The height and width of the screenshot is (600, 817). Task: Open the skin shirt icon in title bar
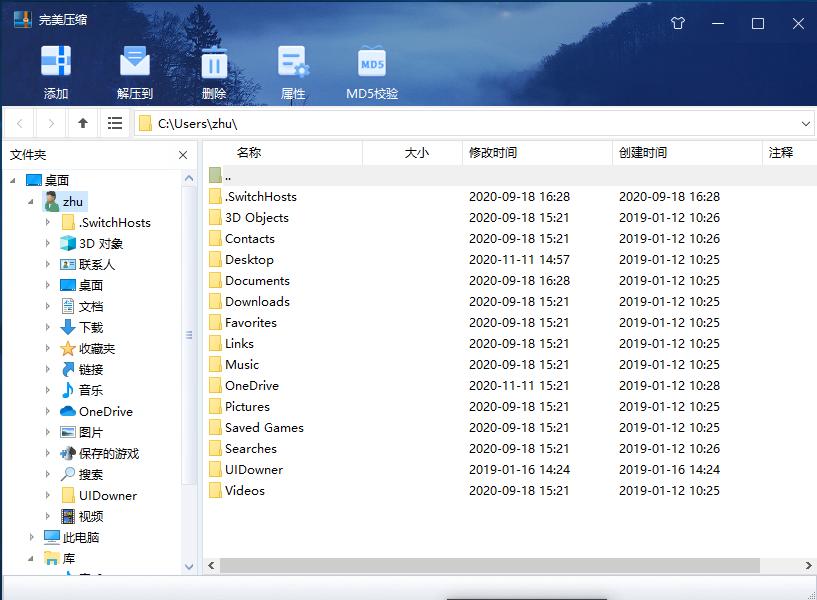(678, 23)
